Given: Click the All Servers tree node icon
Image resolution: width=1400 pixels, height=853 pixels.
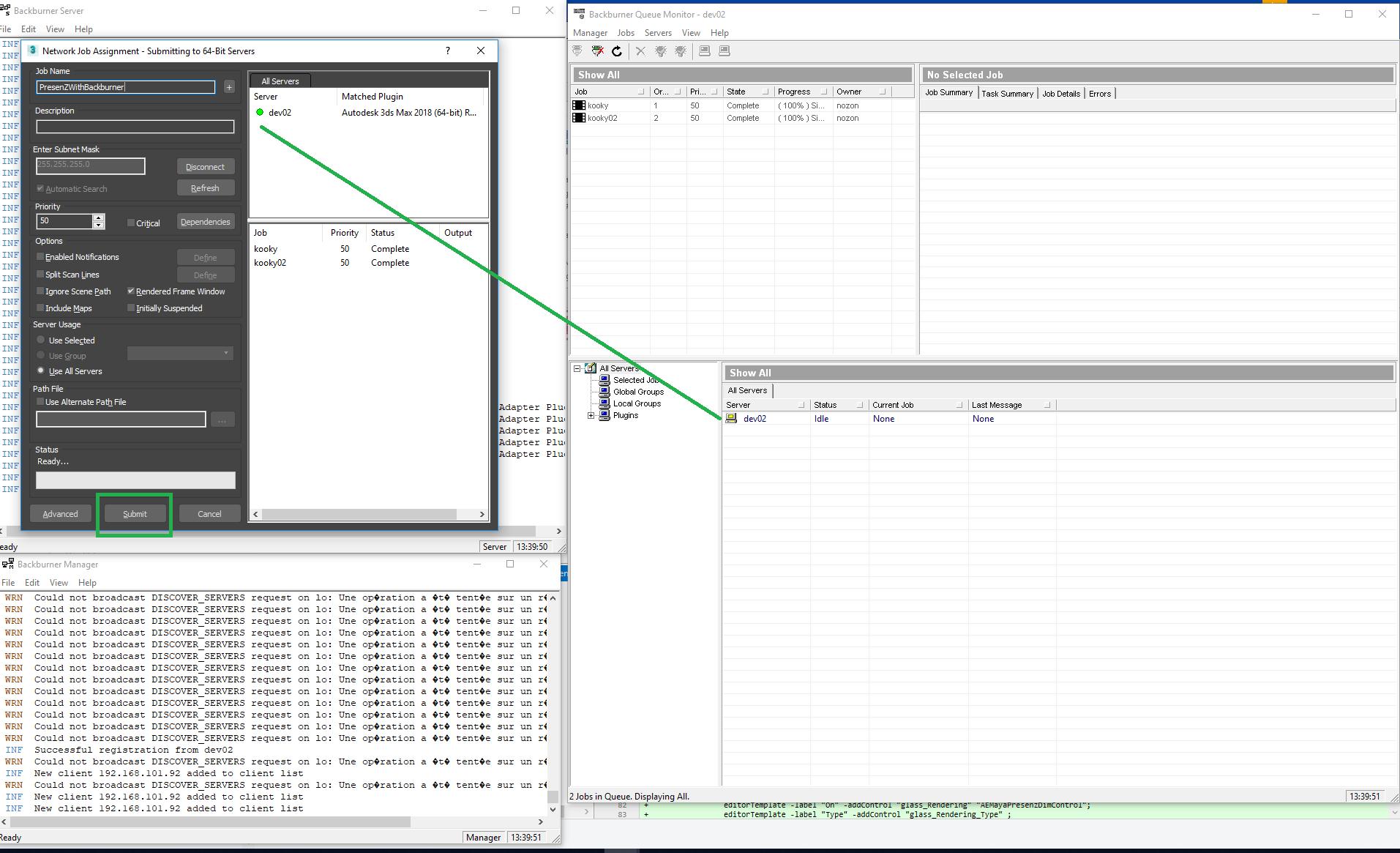Looking at the screenshot, I should pos(591,368).
